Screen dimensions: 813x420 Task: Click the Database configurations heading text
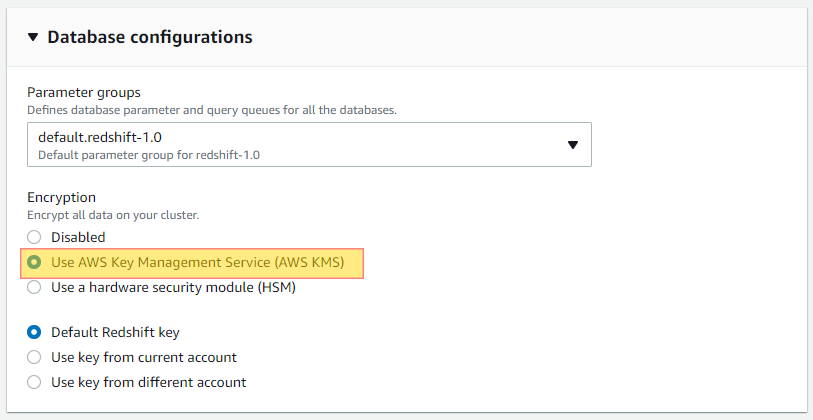(150, 37)
